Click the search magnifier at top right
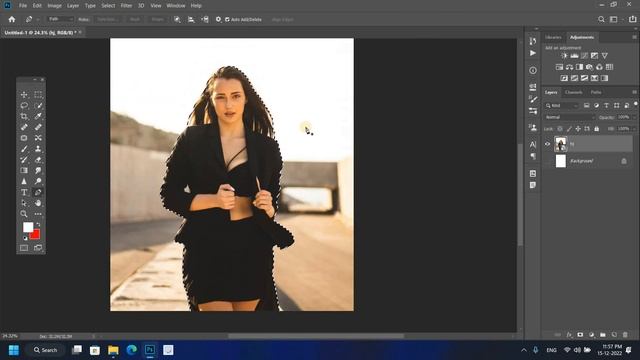 coord(601,19)
